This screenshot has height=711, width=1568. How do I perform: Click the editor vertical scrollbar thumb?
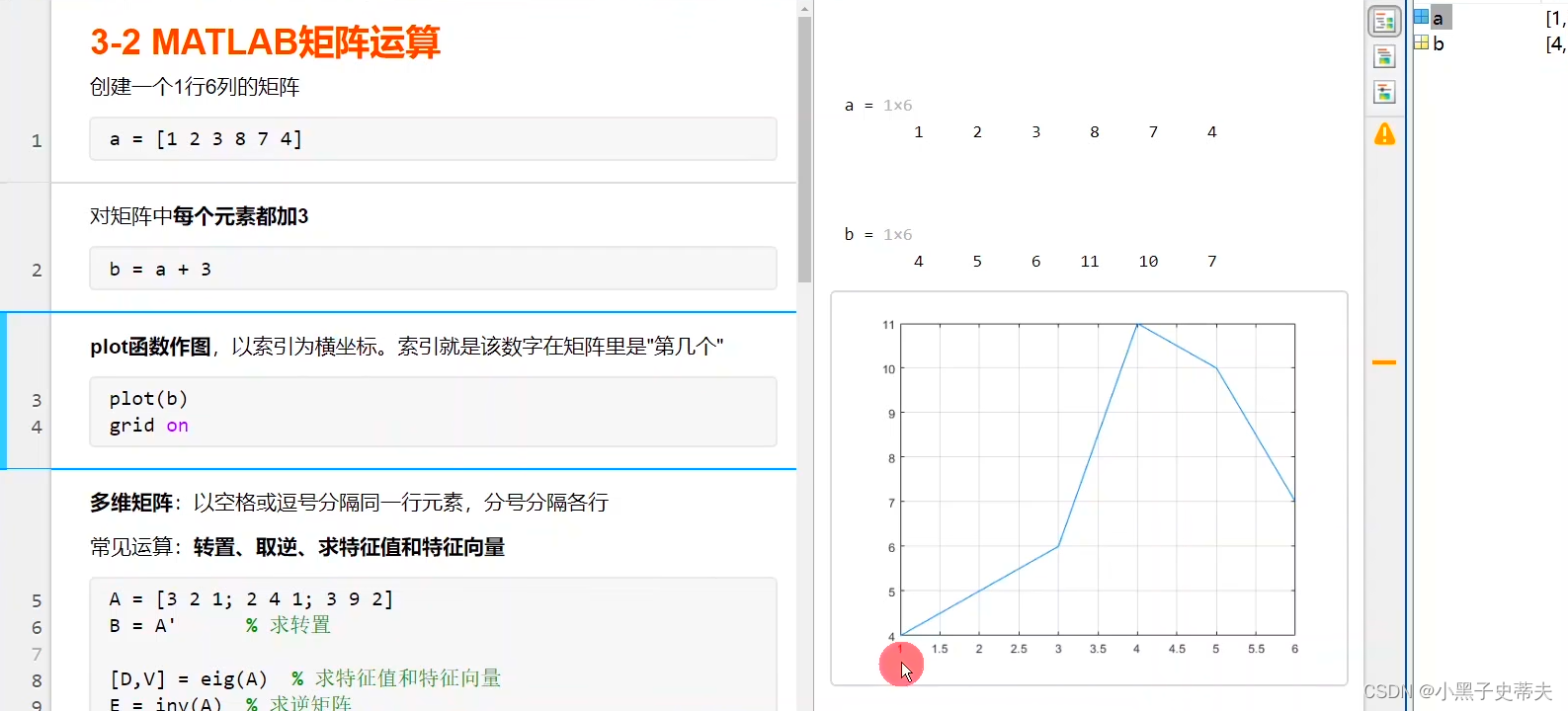804,148
